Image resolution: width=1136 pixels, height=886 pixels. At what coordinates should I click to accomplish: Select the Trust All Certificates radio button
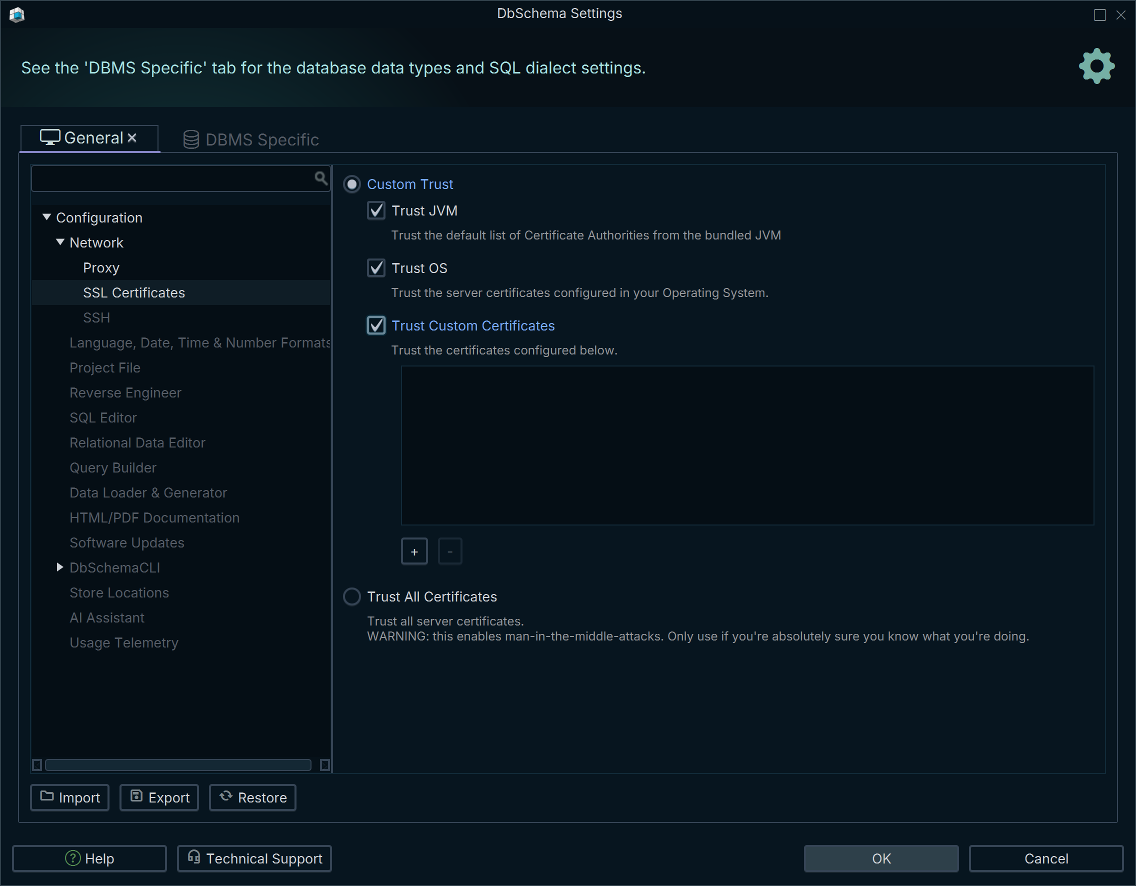(x=352, y=596)
